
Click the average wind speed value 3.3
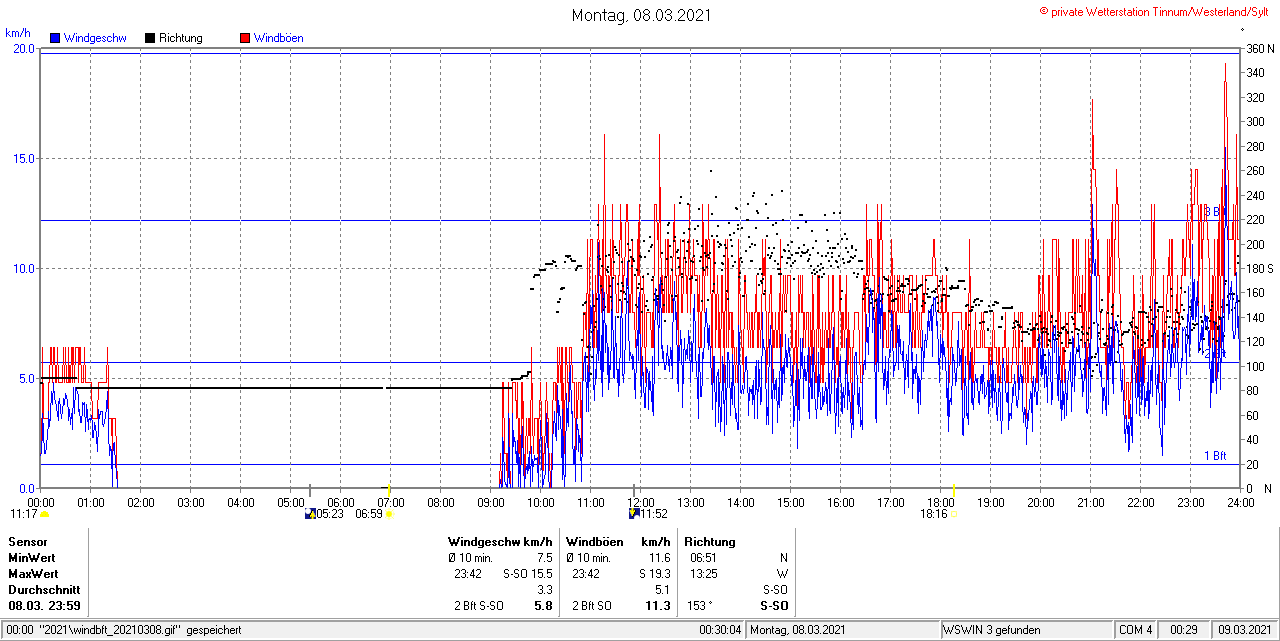545,590
